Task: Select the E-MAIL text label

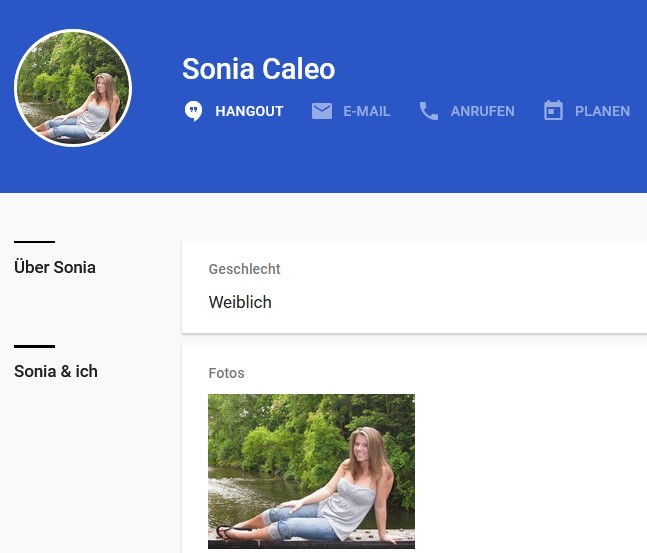Action: (366, 111)
